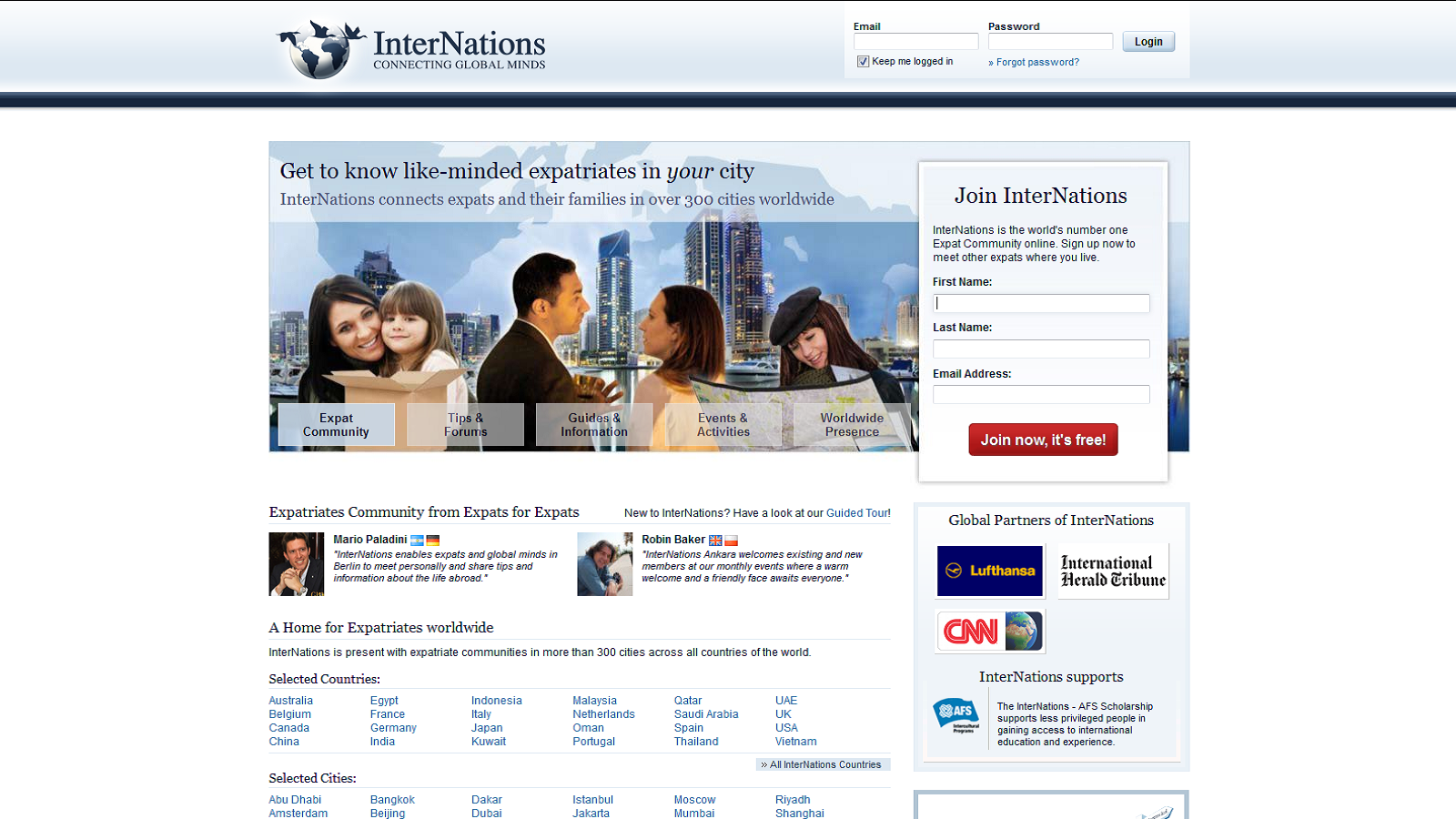
Task: Open the Oman country link
Action: 588,728
